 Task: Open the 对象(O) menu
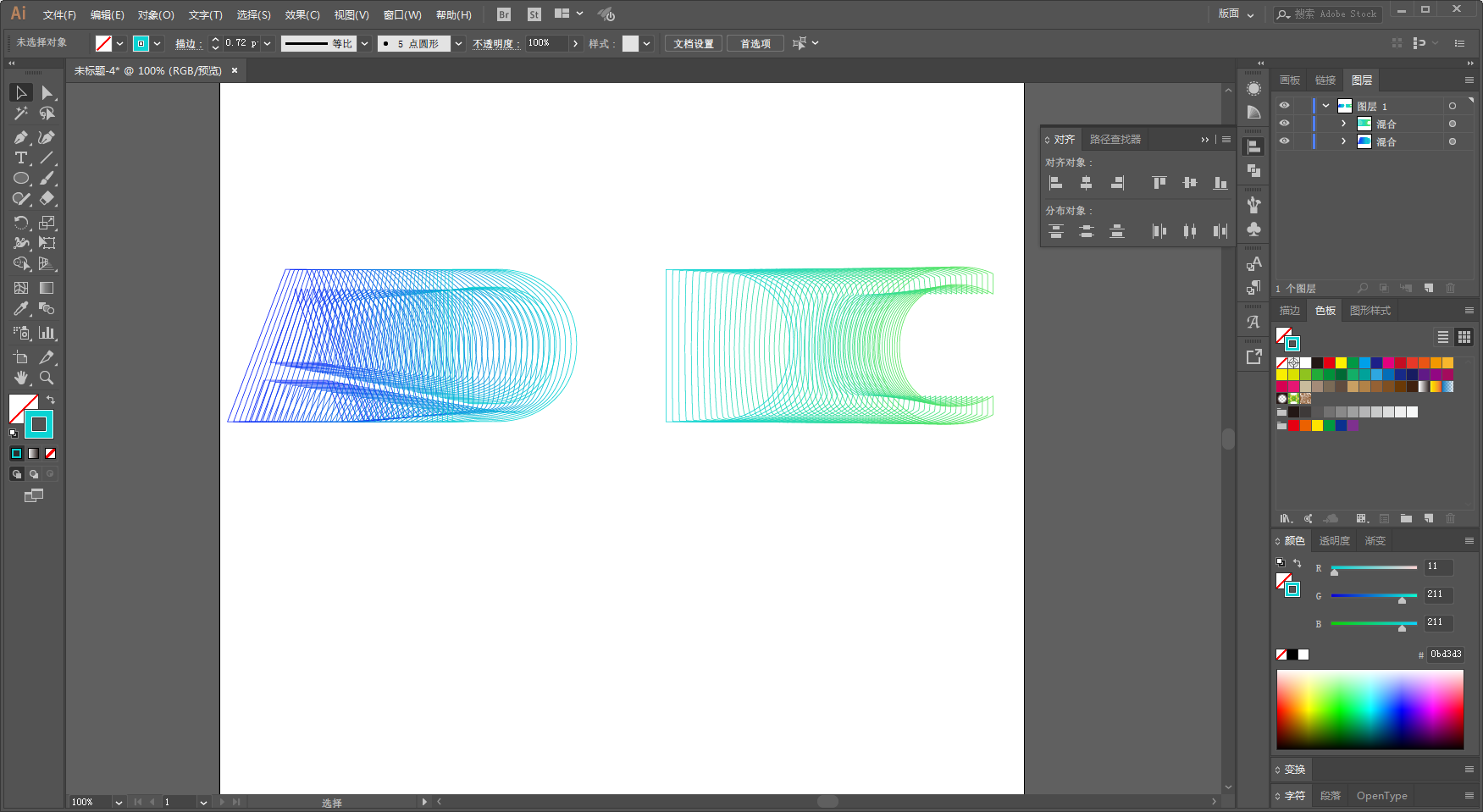click(x=156, y=15)
